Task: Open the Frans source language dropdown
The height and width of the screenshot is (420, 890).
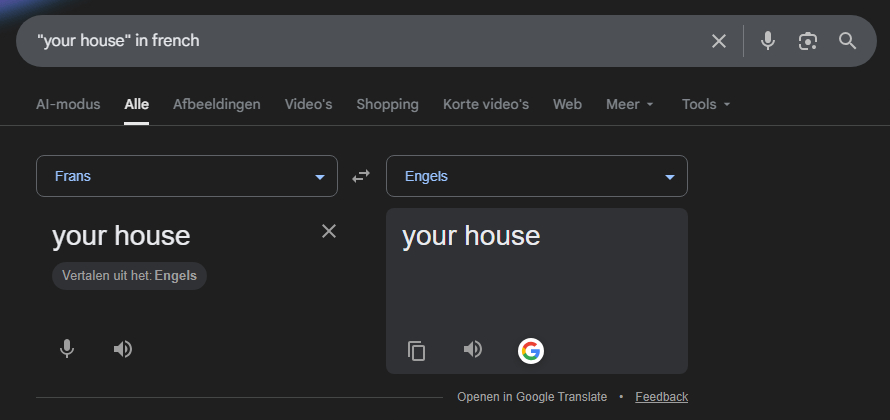Action: [x=187, y=176]
